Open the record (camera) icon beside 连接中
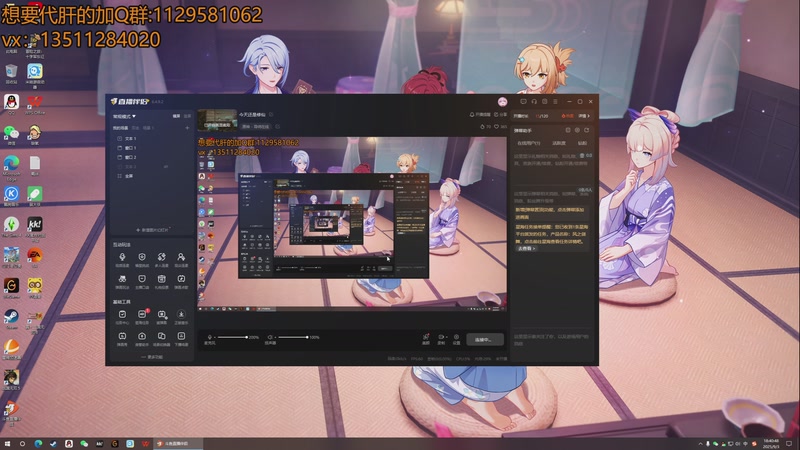 (441, 339)
